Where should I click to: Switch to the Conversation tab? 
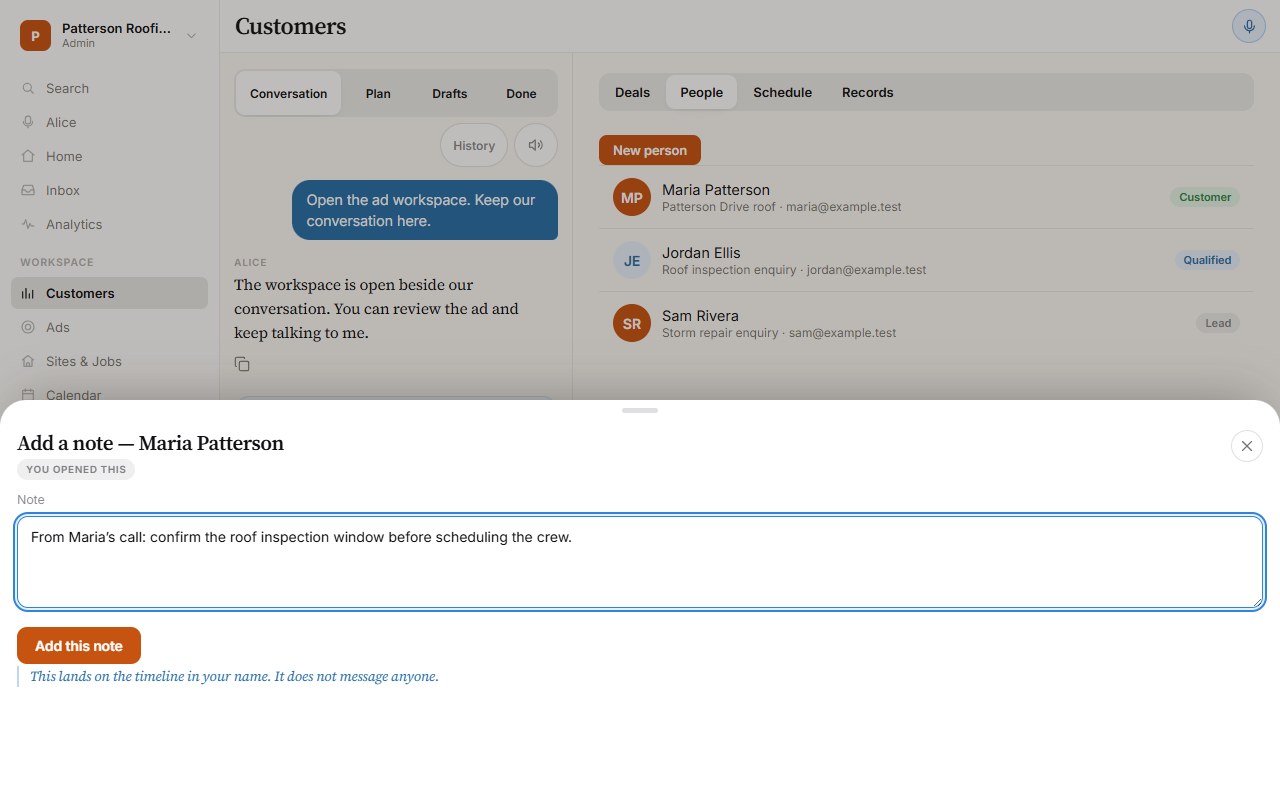(289, 93)
